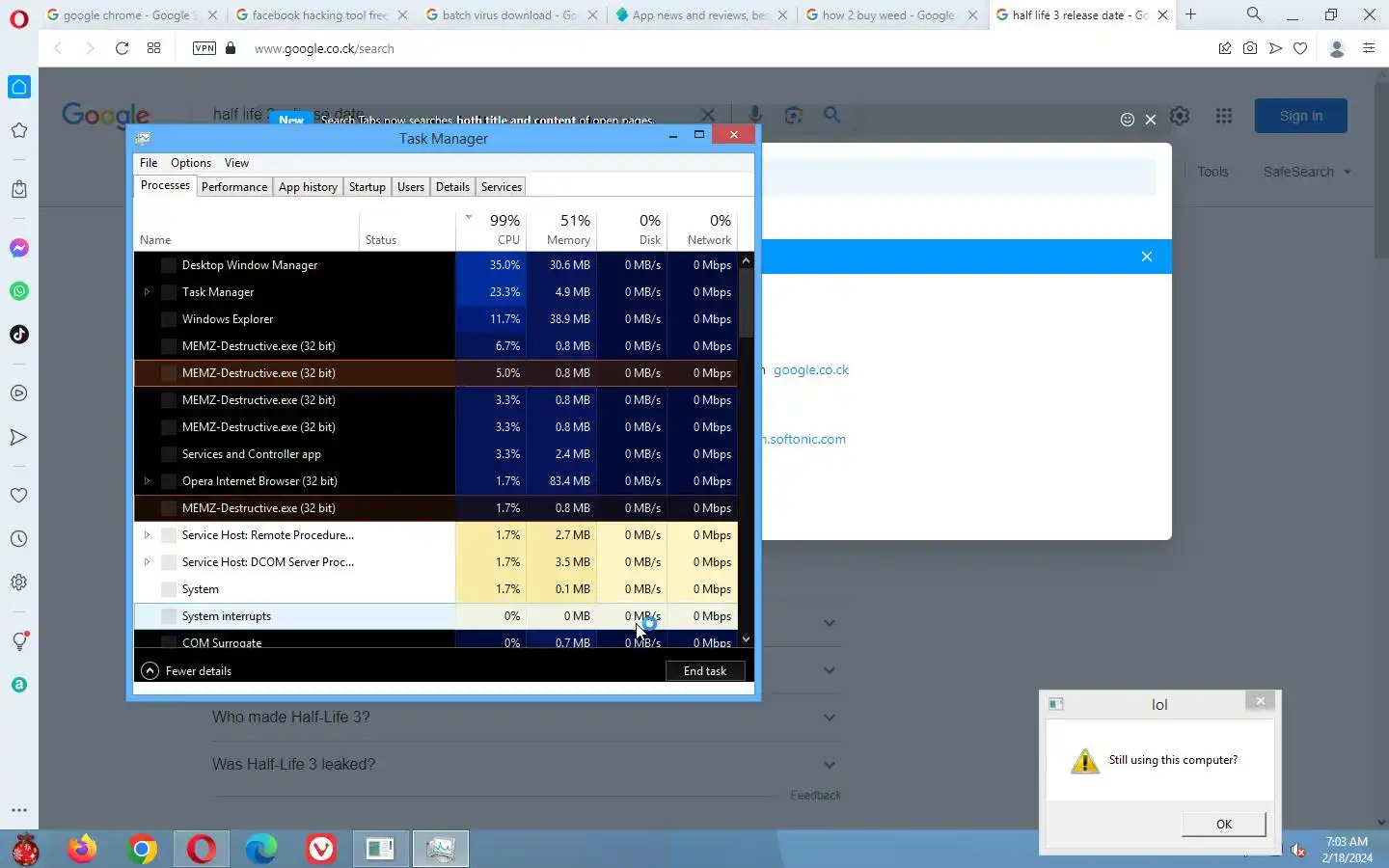Image resolution: width=1389 pixels, height=868 pixels.
Task: Open lightbulb tips icon in sidebar
Action: coord(19,641)
